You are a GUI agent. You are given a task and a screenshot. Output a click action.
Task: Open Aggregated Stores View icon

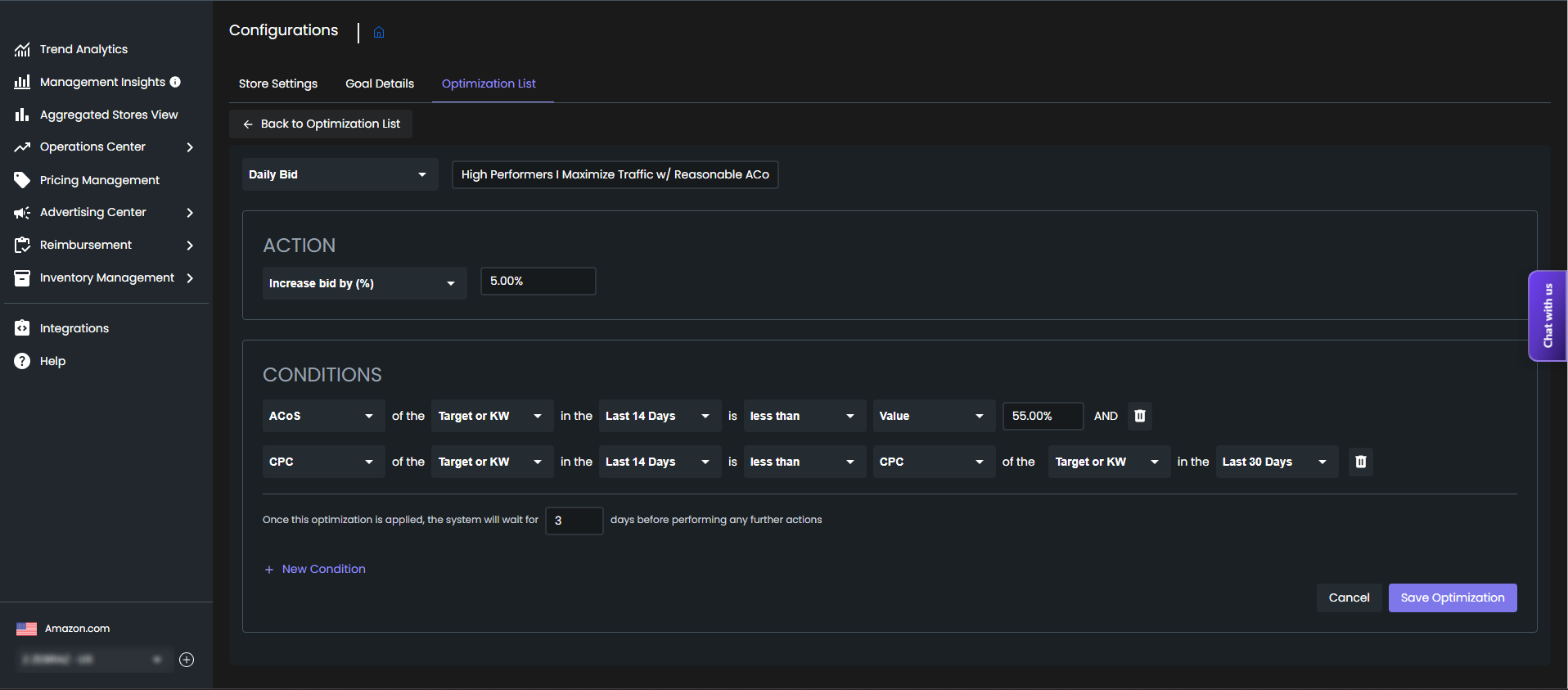coord(22,115)
